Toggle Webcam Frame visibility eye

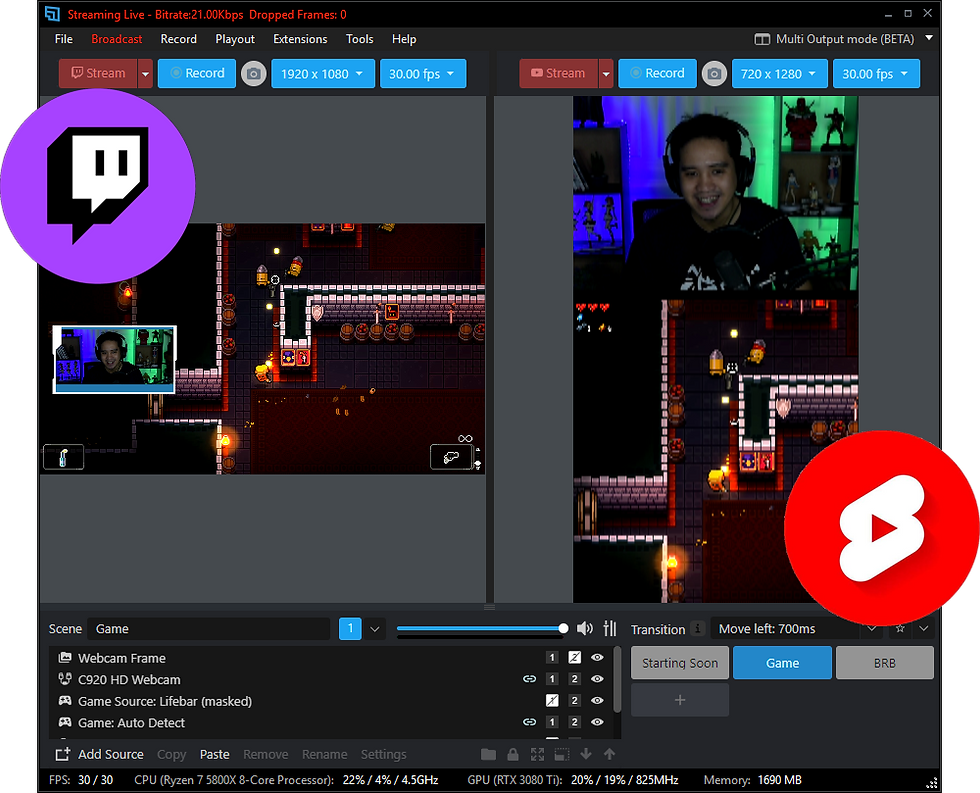point(597,657)
